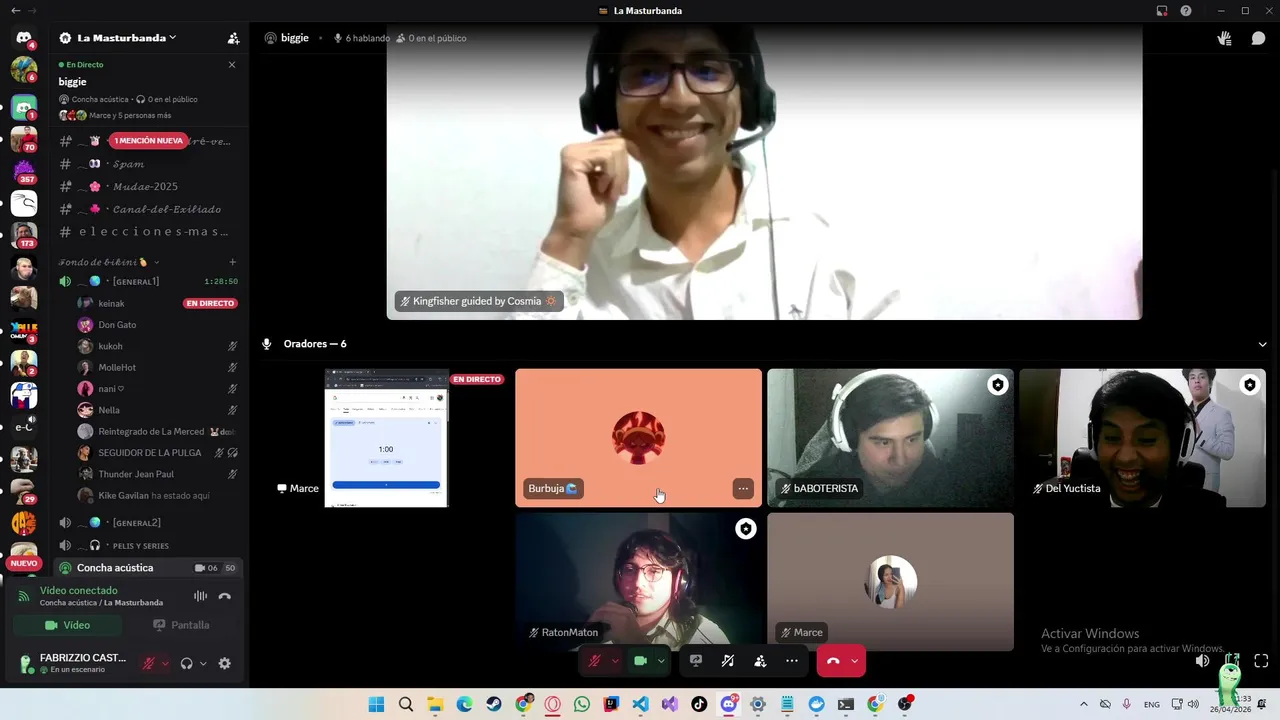
Task: Adjust stage volume speaker icon
Action: [1203, 661]
